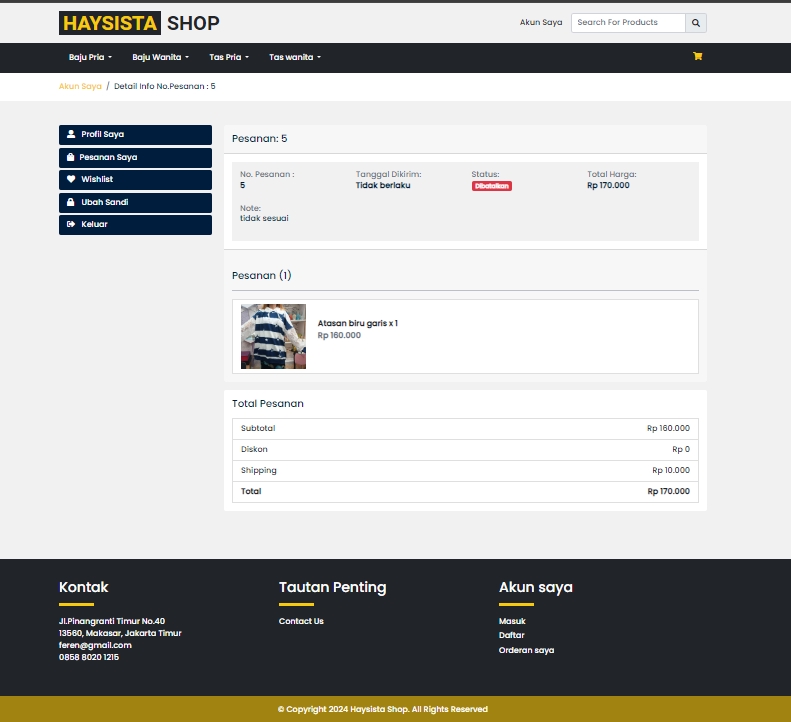Click 'Tidak berlaku' shipping date value

click(x=383, y=185)
